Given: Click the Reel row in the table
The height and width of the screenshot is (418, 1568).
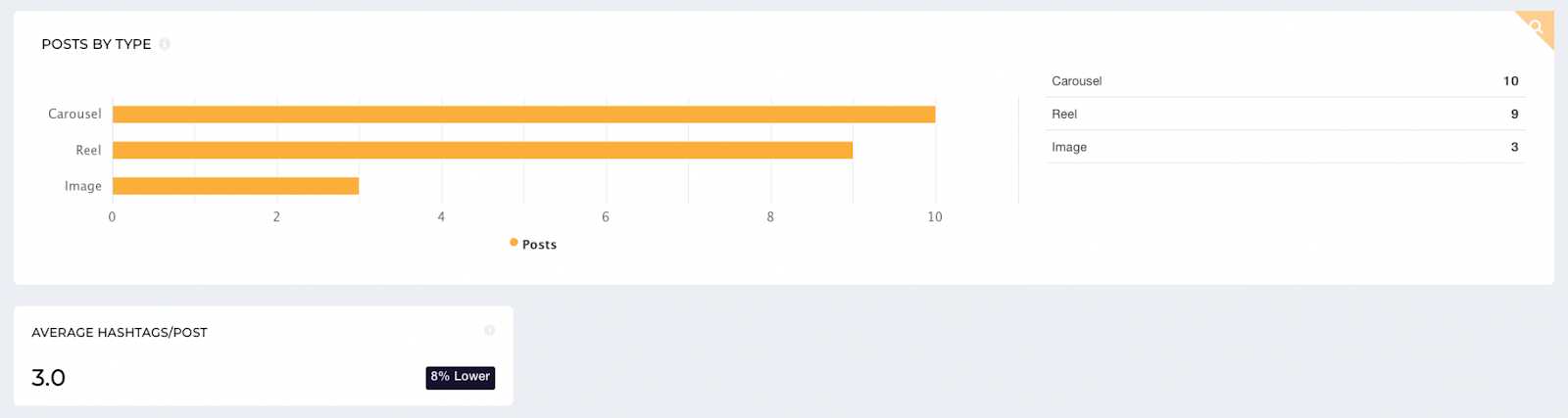Looking at the screenshot, I should 1285,114.
